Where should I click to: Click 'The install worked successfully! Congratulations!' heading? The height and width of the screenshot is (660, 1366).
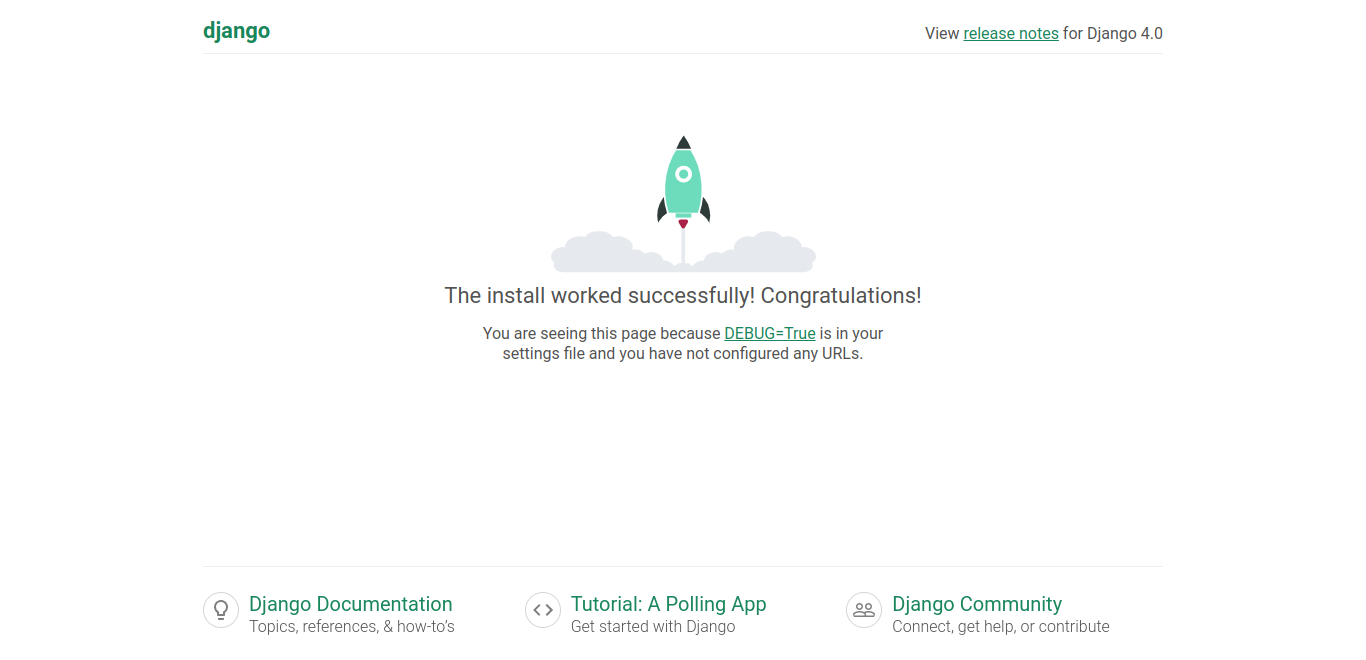coord(683,295)
